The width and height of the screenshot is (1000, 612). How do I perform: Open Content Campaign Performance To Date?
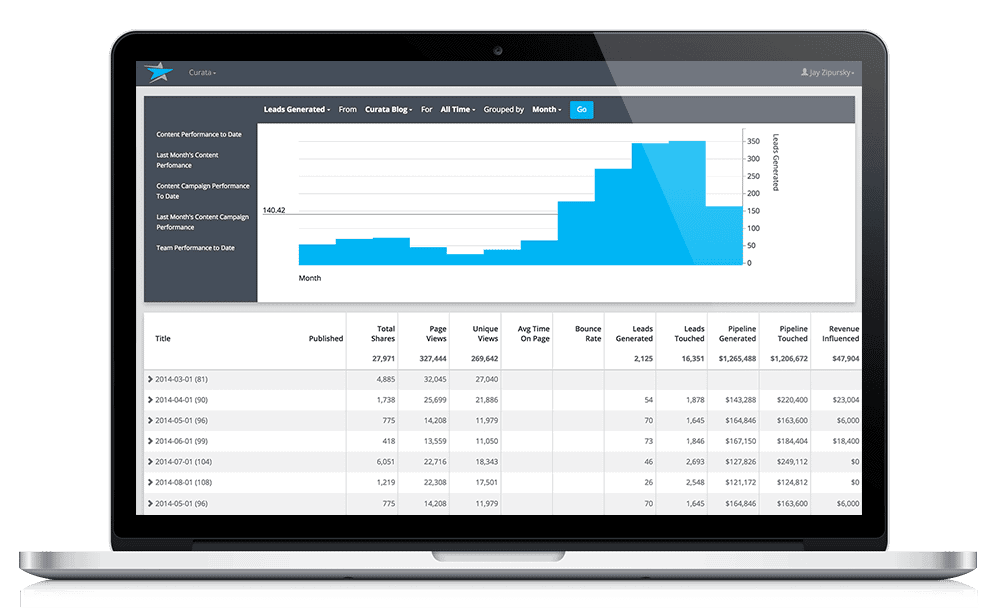(x=202, y=191)
